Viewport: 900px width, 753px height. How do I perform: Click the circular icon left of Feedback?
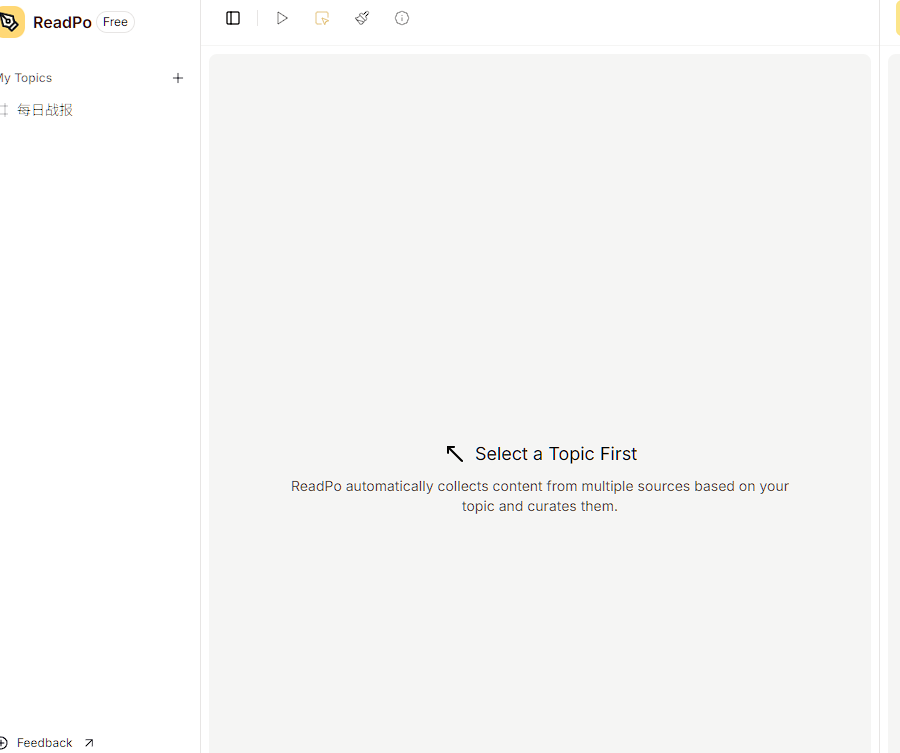(3, 743)
